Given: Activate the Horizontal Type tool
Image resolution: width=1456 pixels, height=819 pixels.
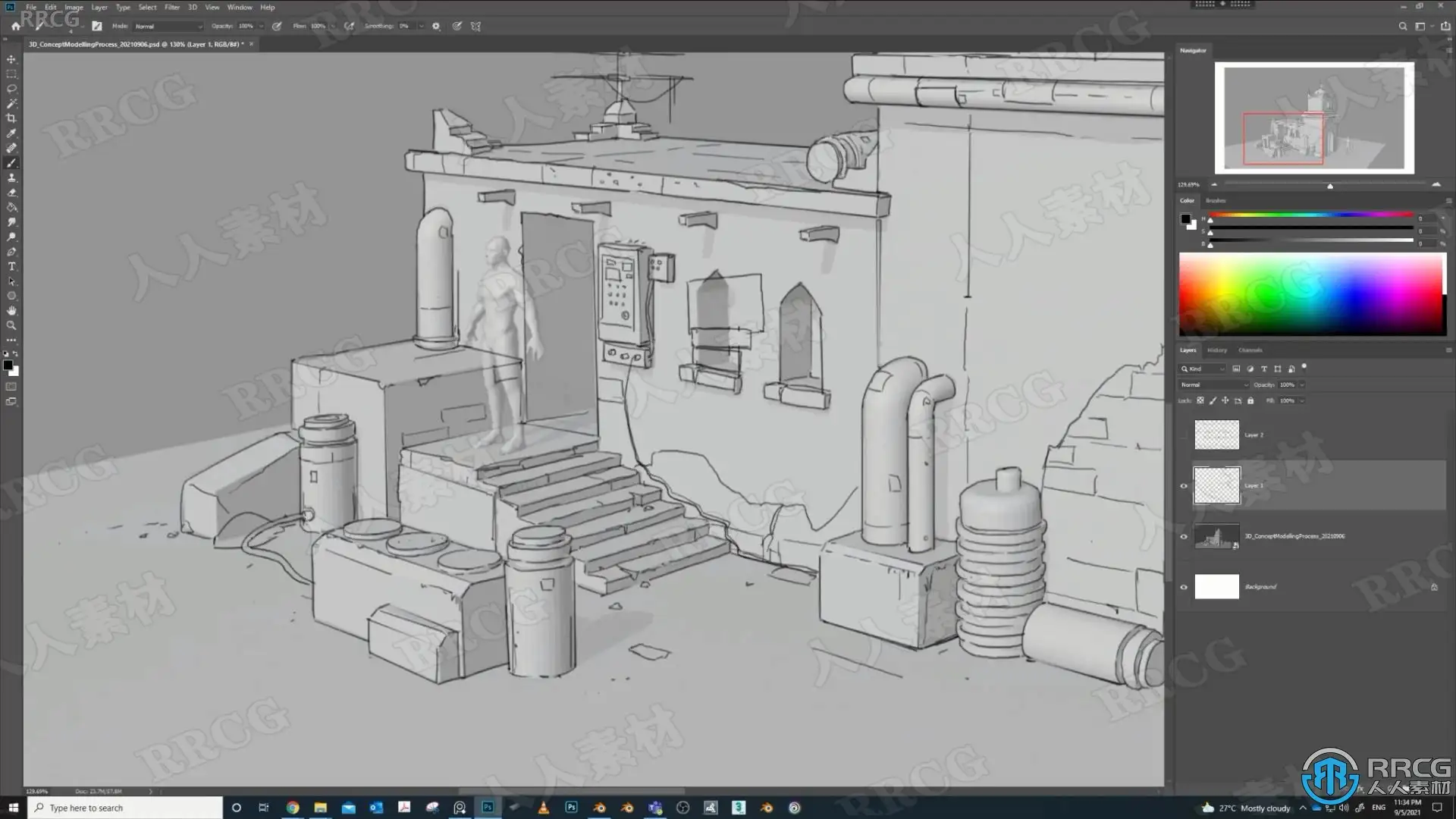Looking at the screenshot, I should click(x=11, y=267).
